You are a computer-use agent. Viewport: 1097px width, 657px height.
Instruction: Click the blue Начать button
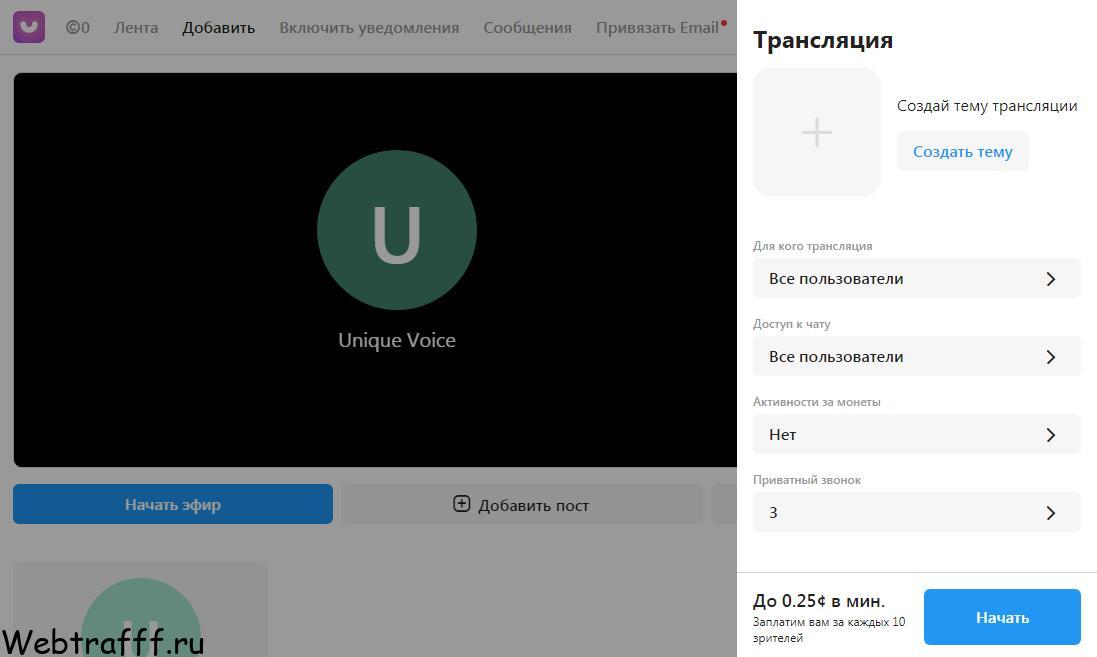tap(1002, 617)
